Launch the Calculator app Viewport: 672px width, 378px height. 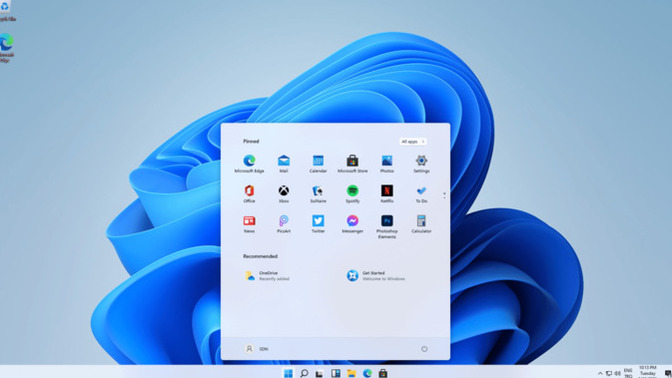(421, 224)
